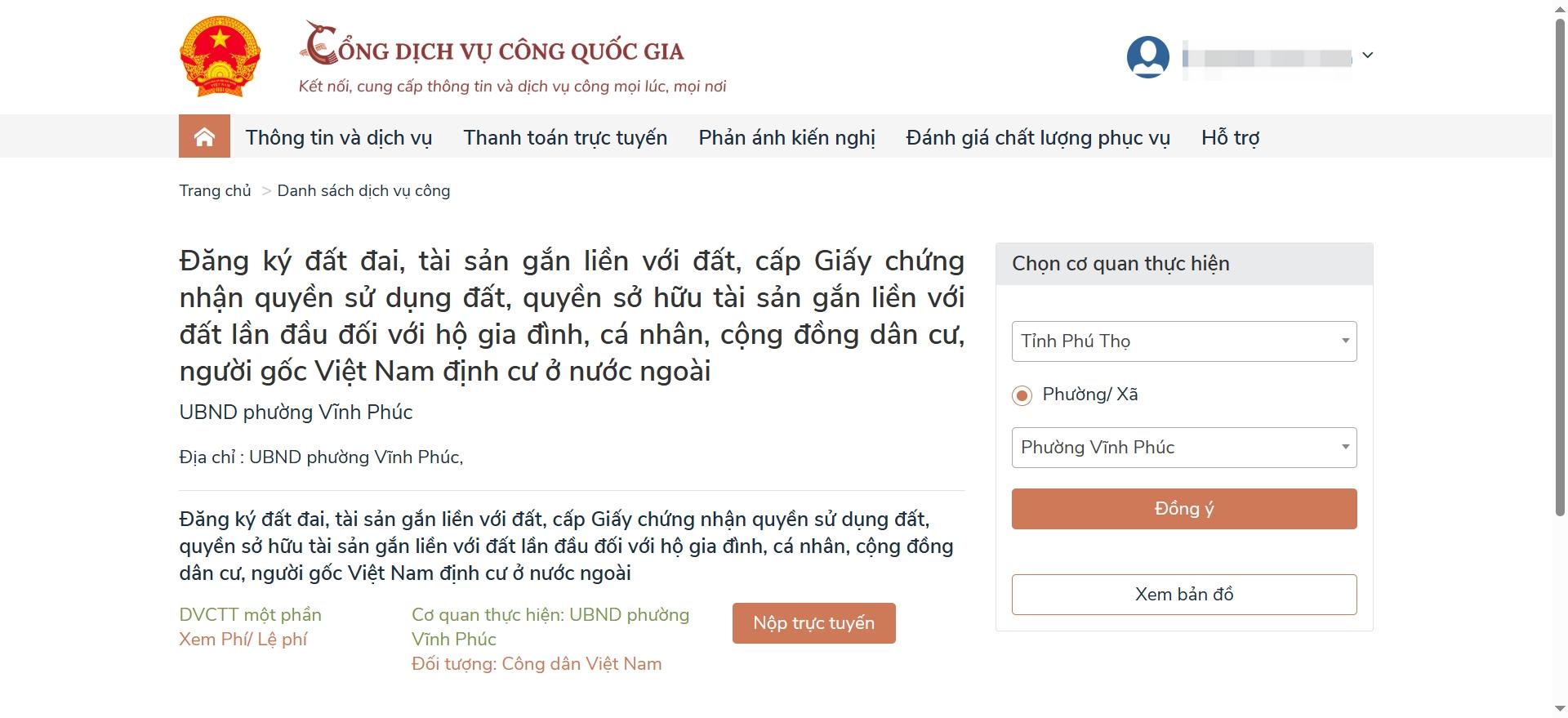
Task: Click the Xem bản đồ button
Action: point(1183,594)
